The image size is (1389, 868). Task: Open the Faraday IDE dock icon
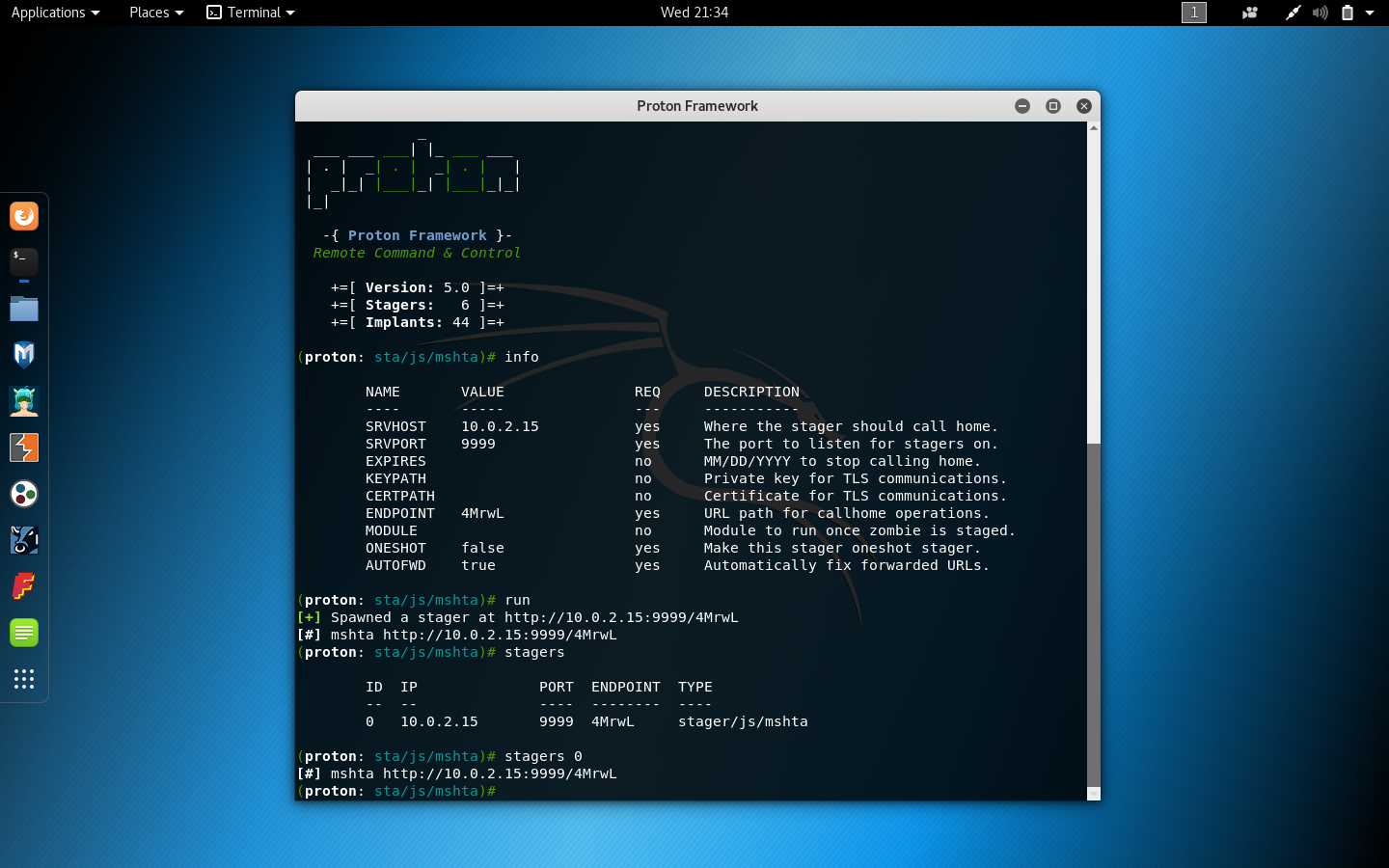click(x=24, y=586)
